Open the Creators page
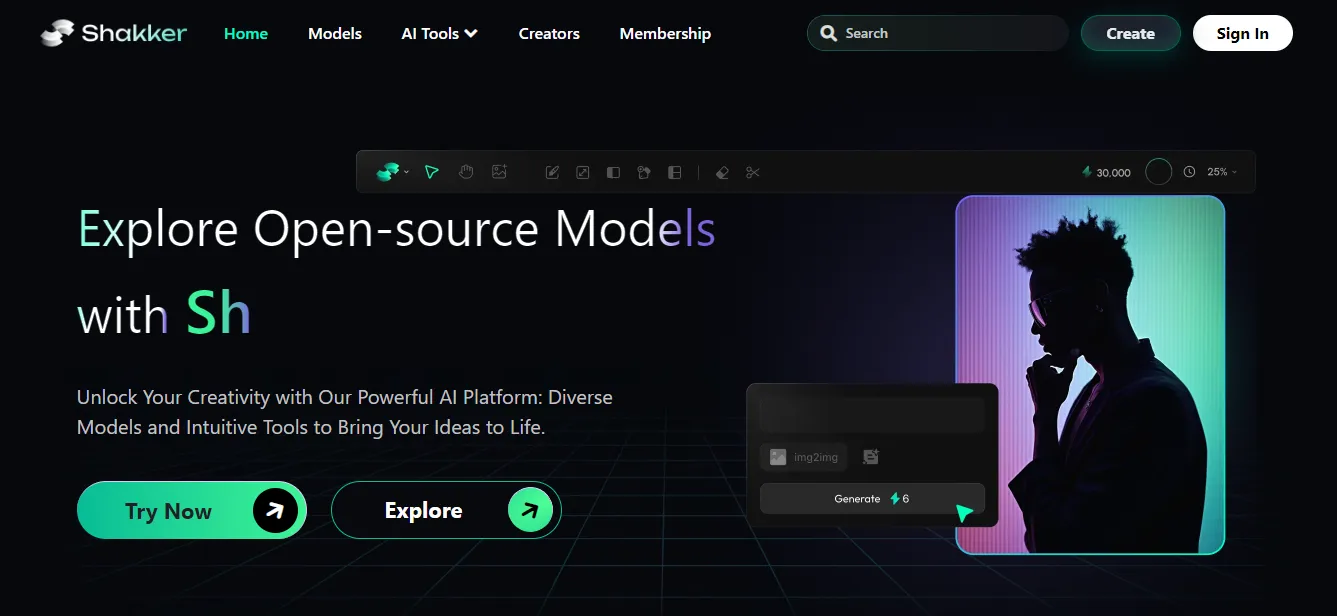The height and width of the screenshot is (616, 1337). click(x=549, y=33)
